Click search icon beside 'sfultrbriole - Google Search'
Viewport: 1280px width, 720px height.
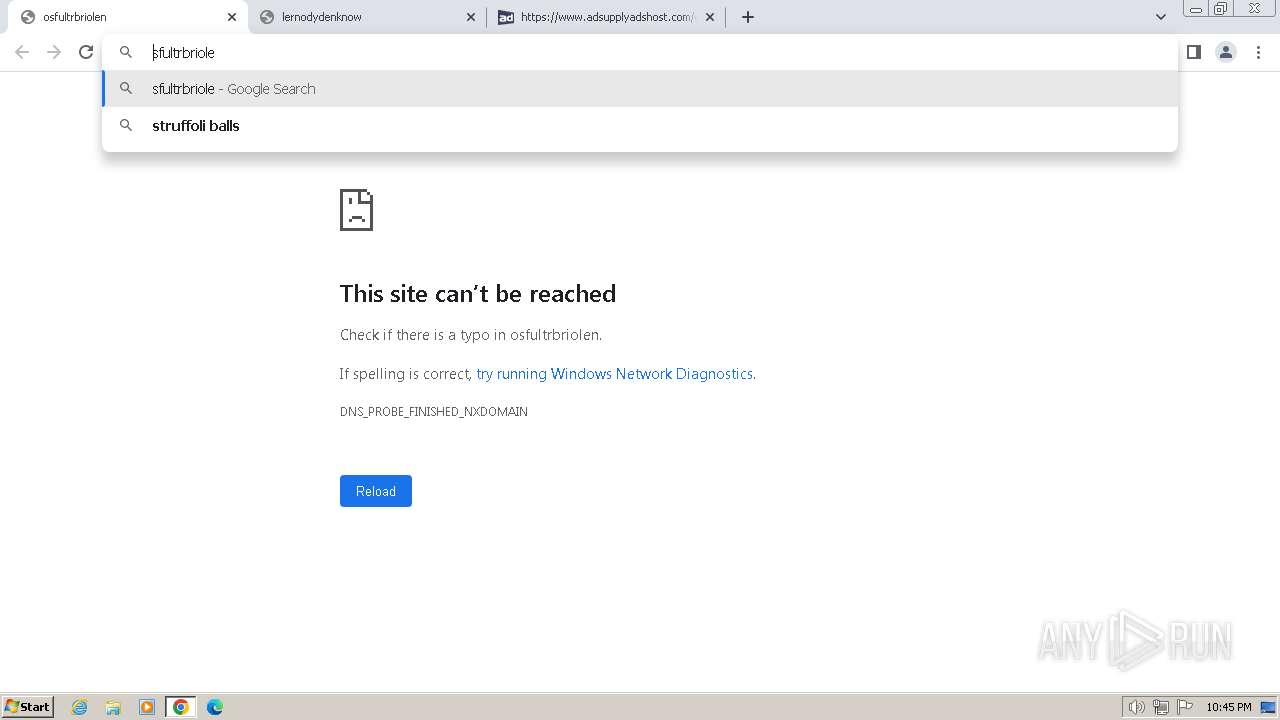pos(126,88)
